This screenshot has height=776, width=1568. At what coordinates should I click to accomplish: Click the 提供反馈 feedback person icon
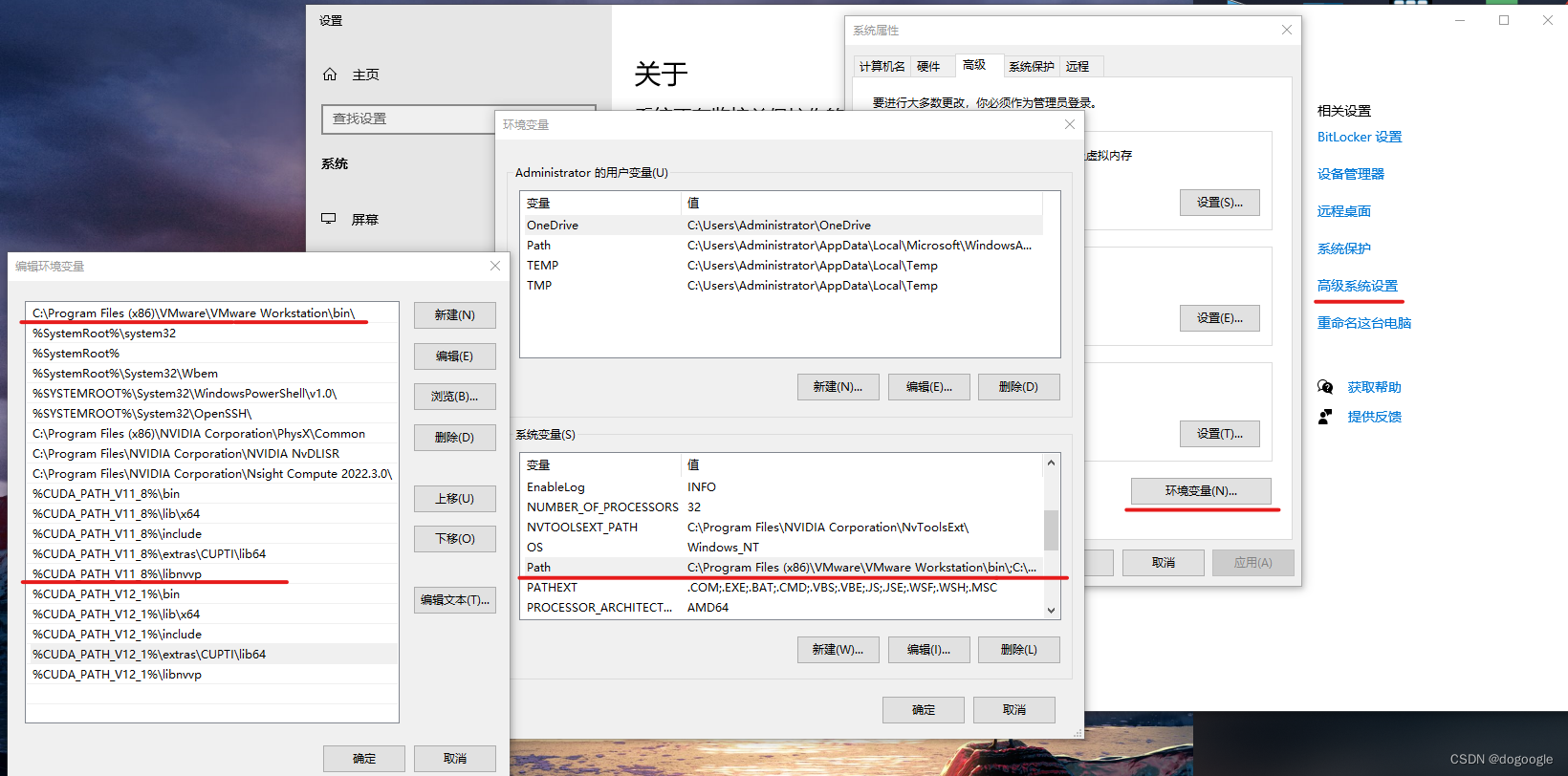click(x=1325, y=417)
